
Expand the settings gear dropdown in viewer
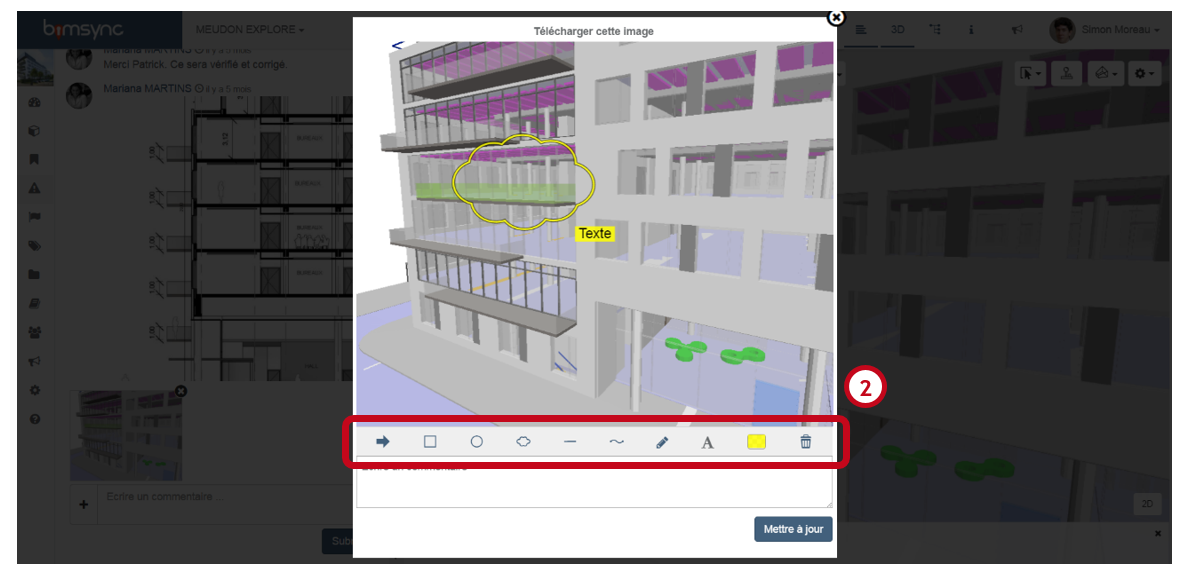click(x=1145, y=74)
